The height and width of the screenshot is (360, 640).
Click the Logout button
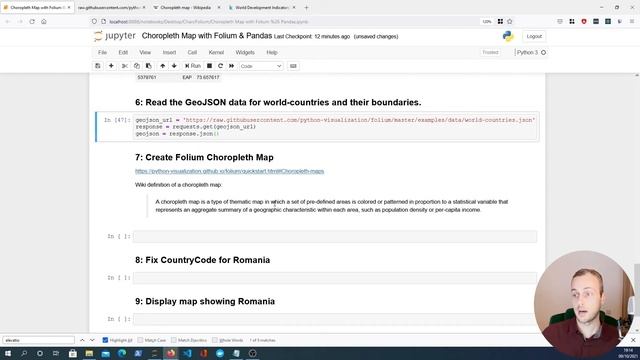[x=534, y=36]
